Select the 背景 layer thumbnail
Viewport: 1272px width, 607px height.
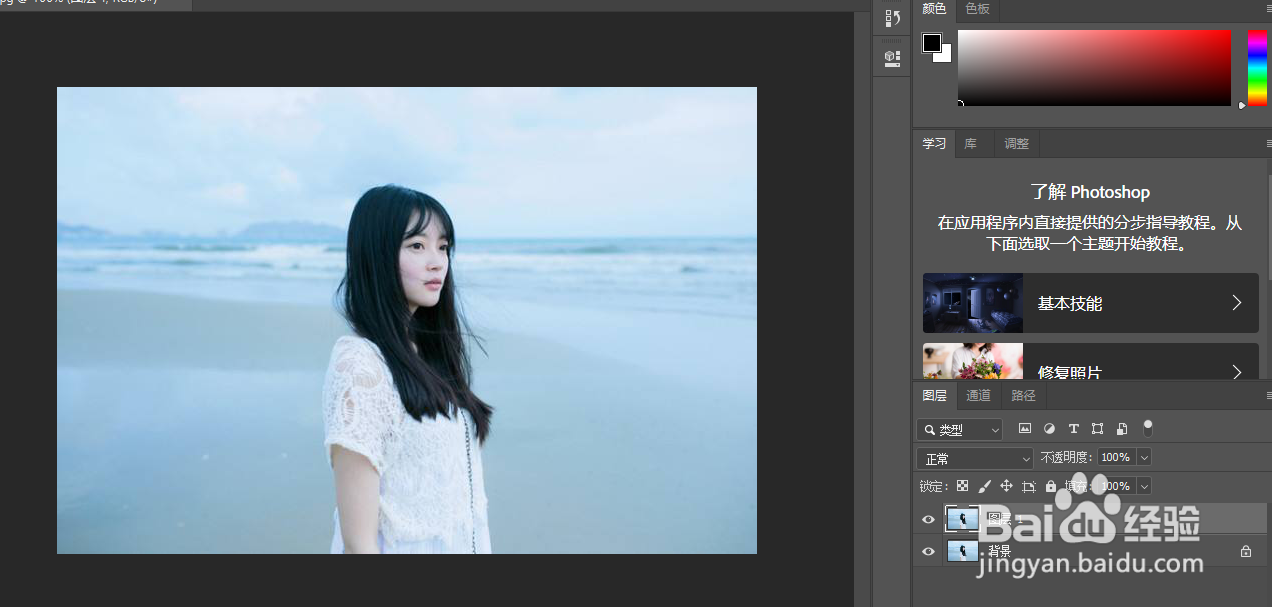(963, 551)
